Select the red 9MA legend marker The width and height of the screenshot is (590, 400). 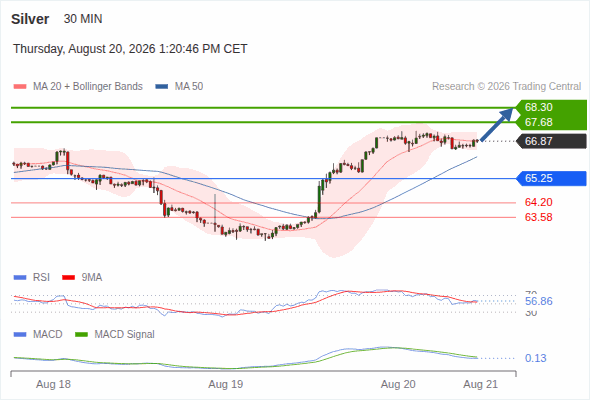[x=68, y=278]
